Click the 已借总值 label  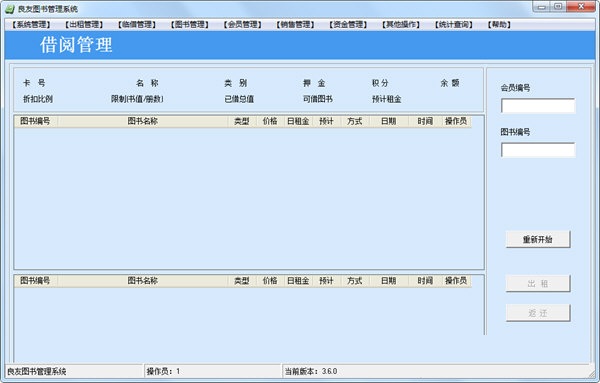(239, 99)
